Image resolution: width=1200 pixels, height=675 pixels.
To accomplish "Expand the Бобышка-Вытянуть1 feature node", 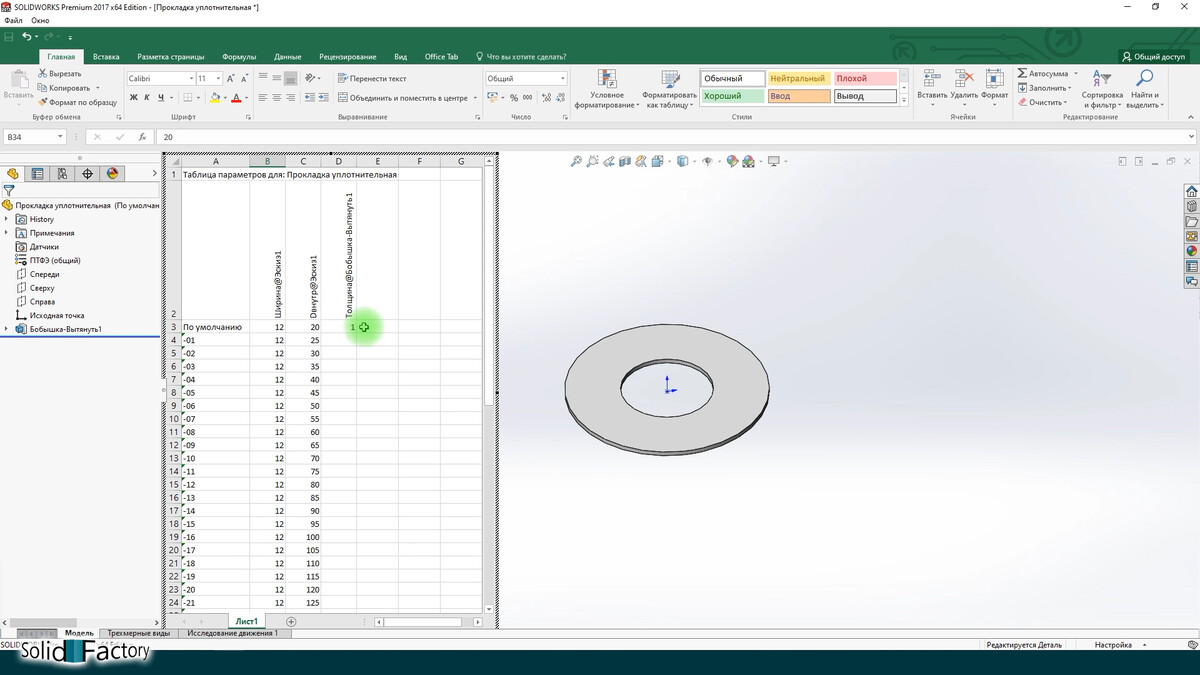I will click(x=8, y=329).
